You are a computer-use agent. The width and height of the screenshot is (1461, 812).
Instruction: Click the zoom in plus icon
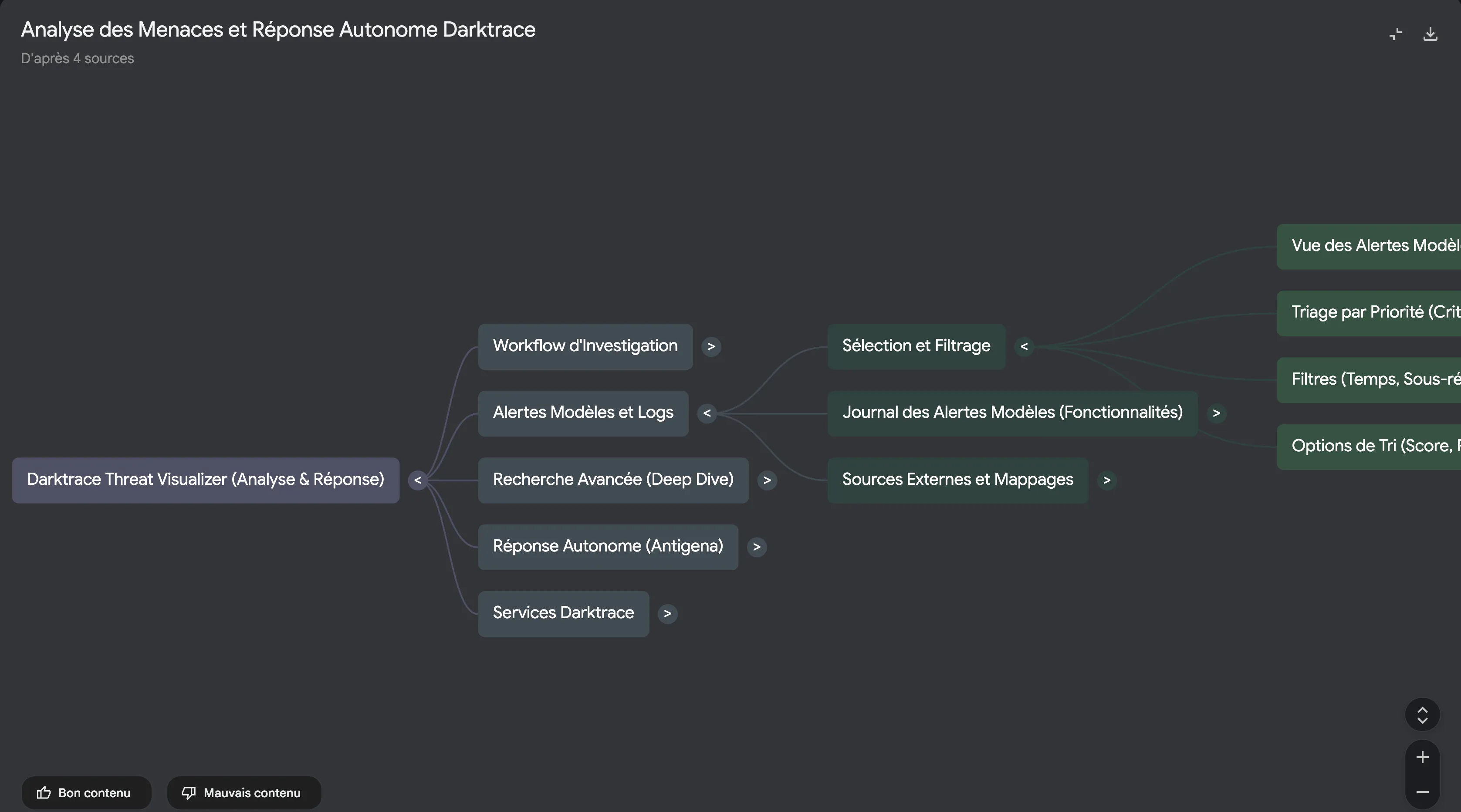(1422, 757)
